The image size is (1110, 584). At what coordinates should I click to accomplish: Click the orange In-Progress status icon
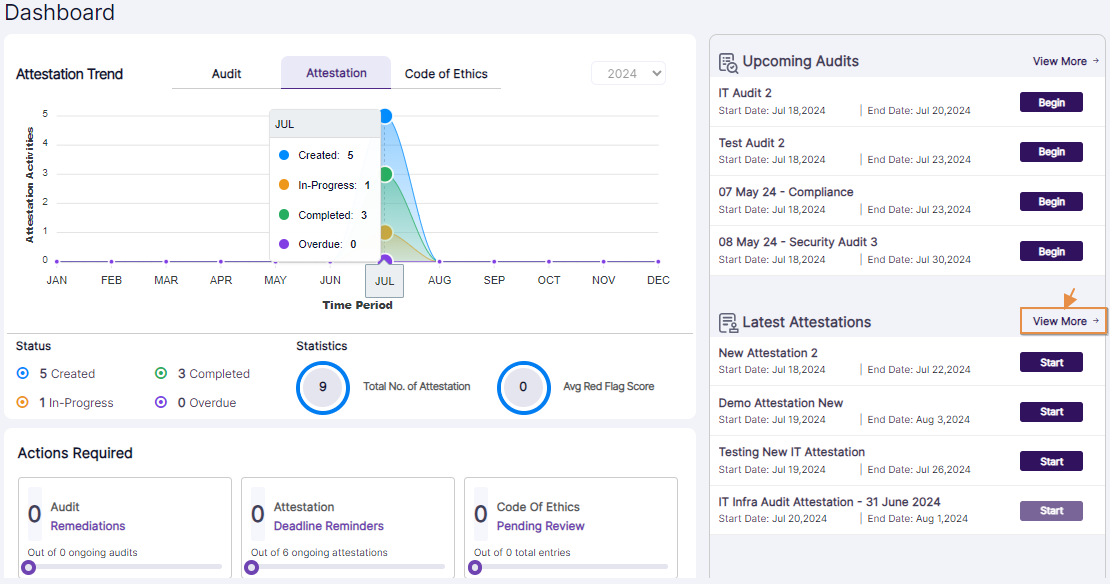[23, 403]
